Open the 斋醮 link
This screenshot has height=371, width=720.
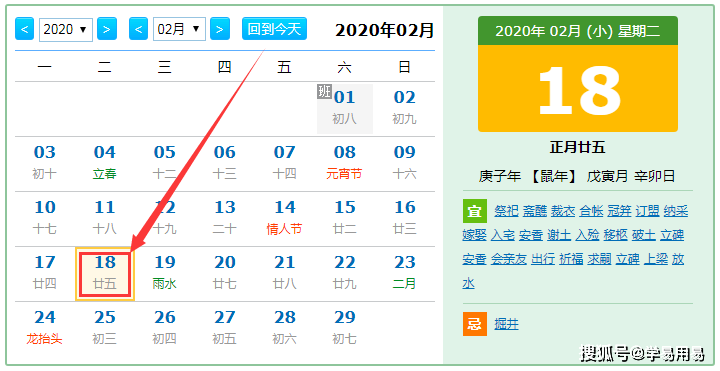pyautogui.click(x=535, y=211)
